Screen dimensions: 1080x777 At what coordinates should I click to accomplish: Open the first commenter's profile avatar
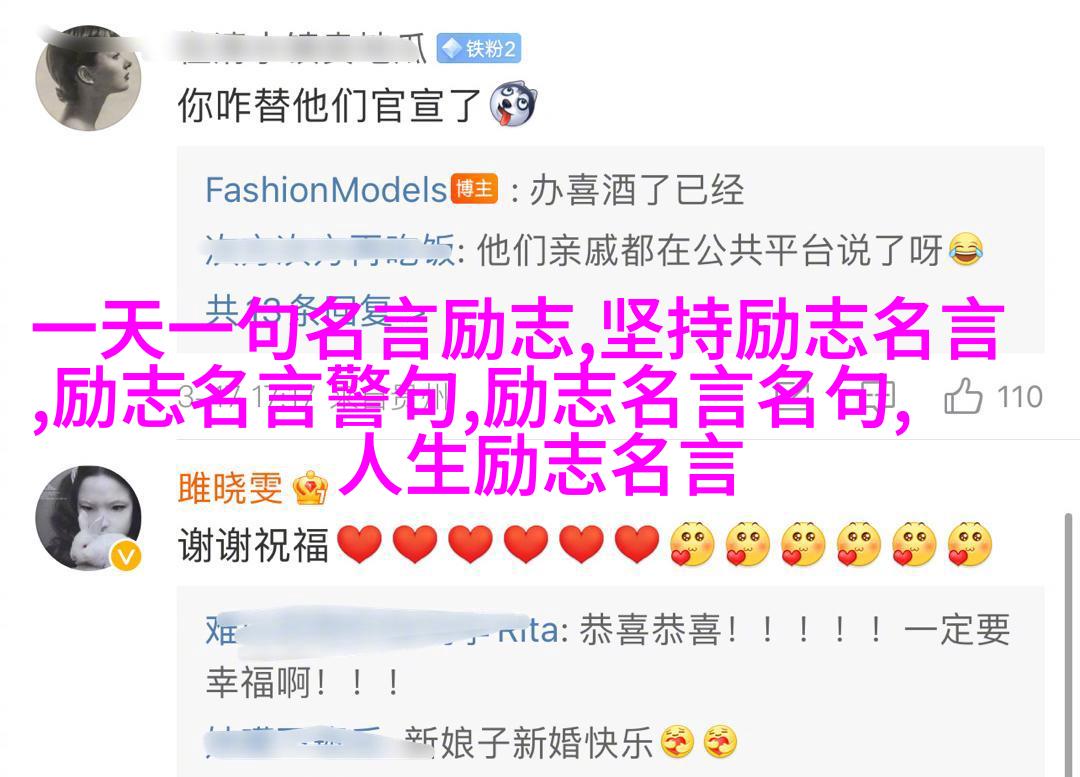pos(87,78)
